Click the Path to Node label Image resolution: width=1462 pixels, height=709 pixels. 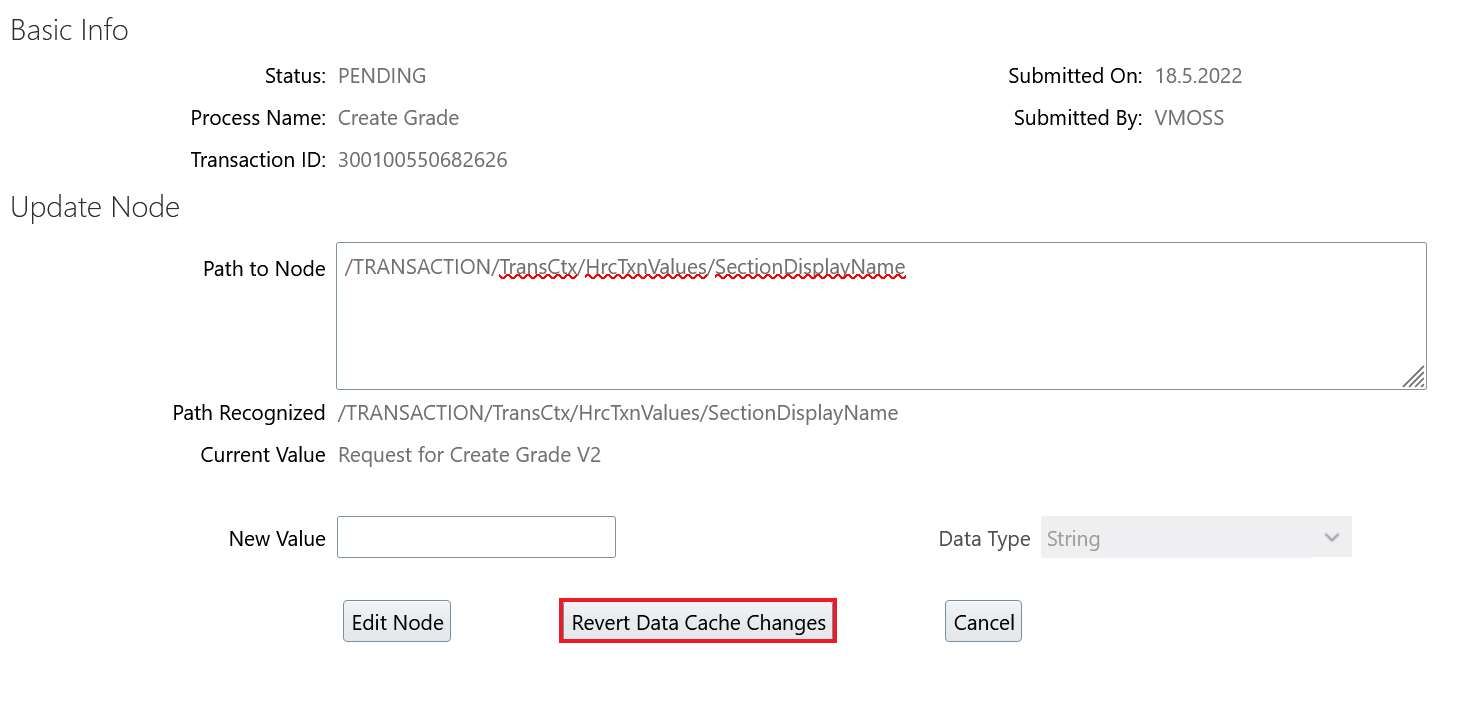click(x=264, y=269)
